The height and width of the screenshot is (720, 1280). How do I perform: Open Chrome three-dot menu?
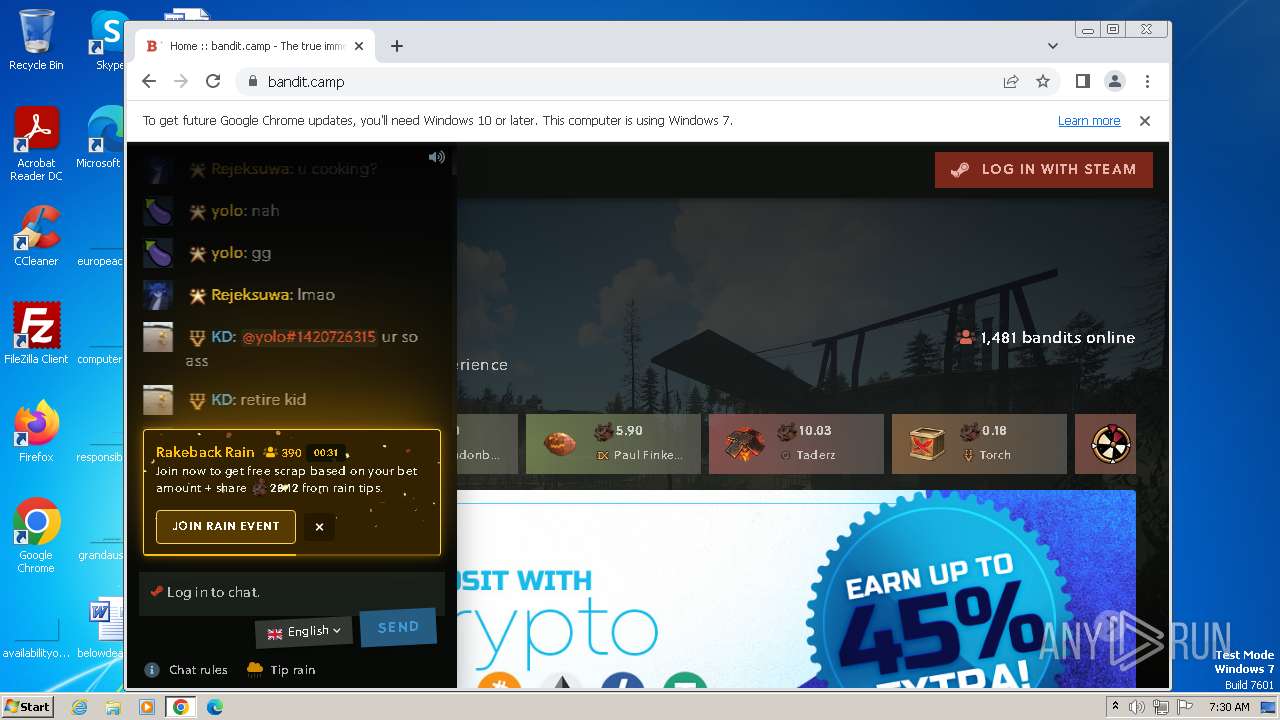1147,82
